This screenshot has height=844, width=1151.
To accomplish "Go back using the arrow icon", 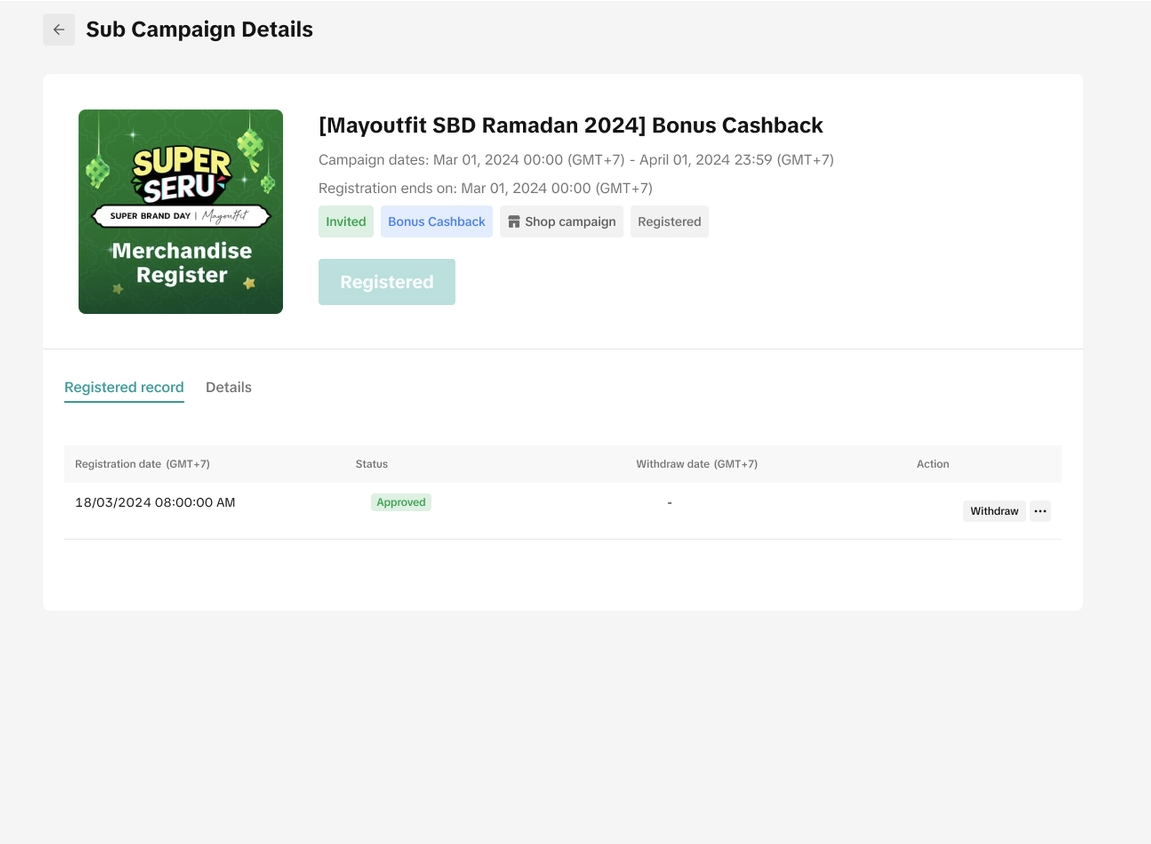I will (x=59, y=30).
